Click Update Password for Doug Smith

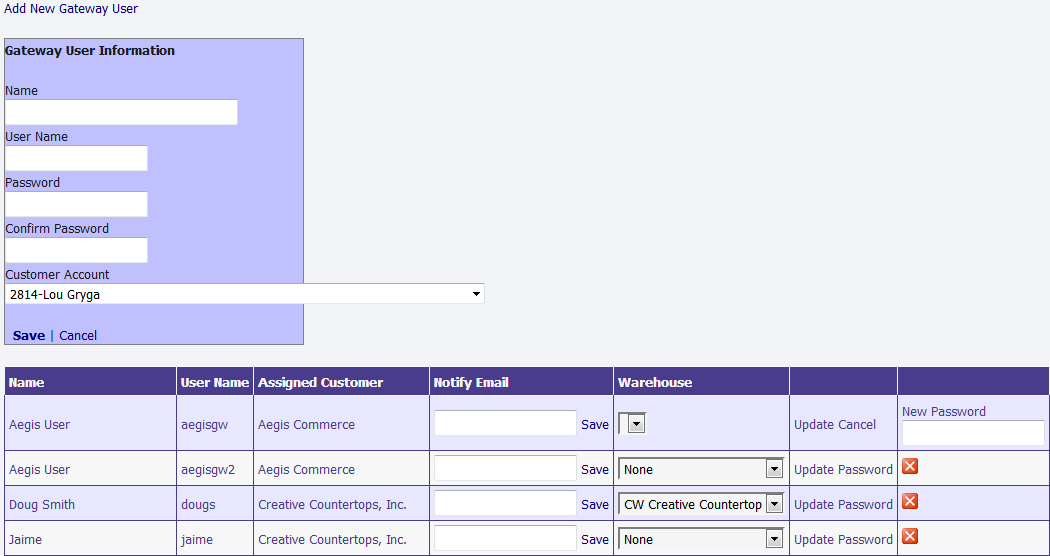point(843,505)
